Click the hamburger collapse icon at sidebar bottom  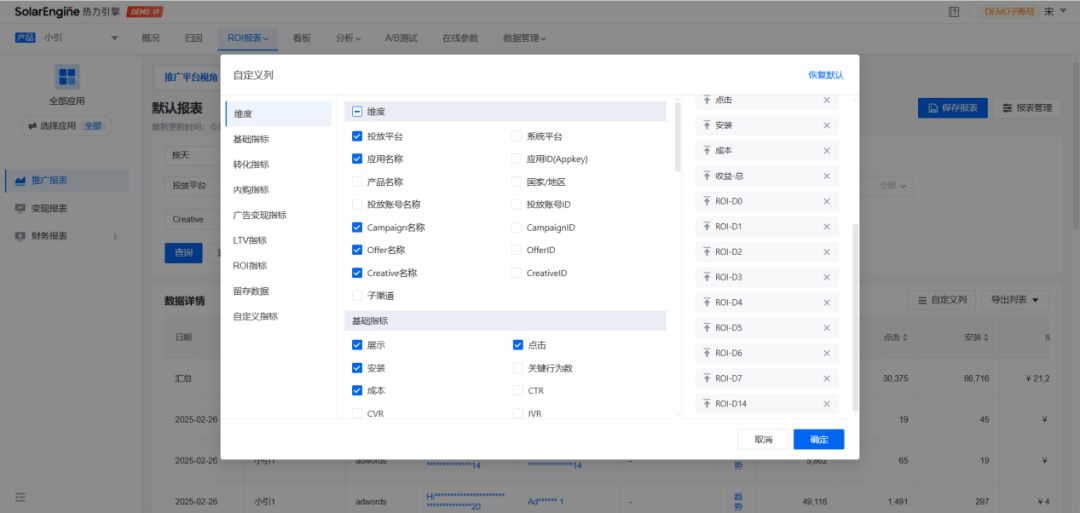coord(21,496)
